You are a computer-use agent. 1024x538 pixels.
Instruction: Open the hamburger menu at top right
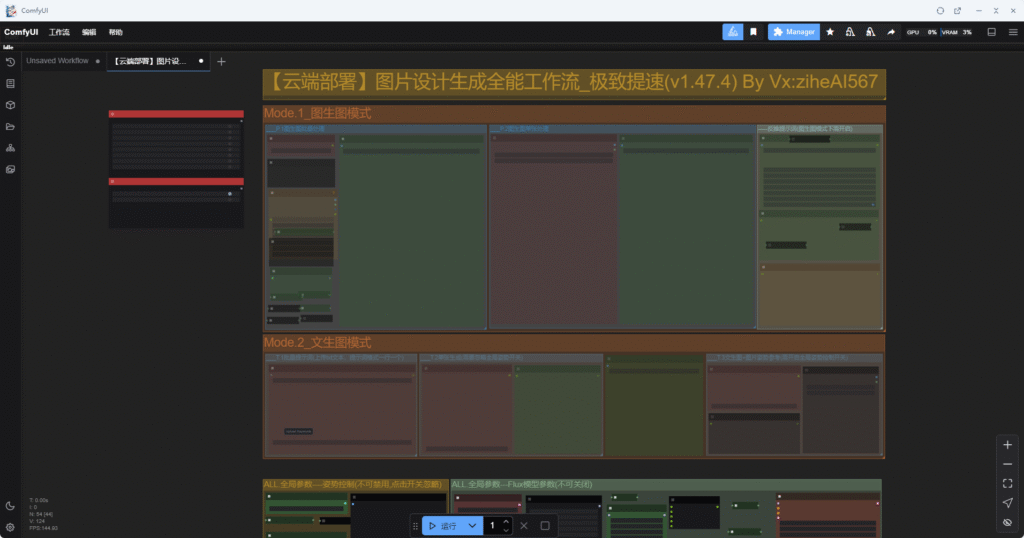pyautogui.click(x=1013, y=32)
